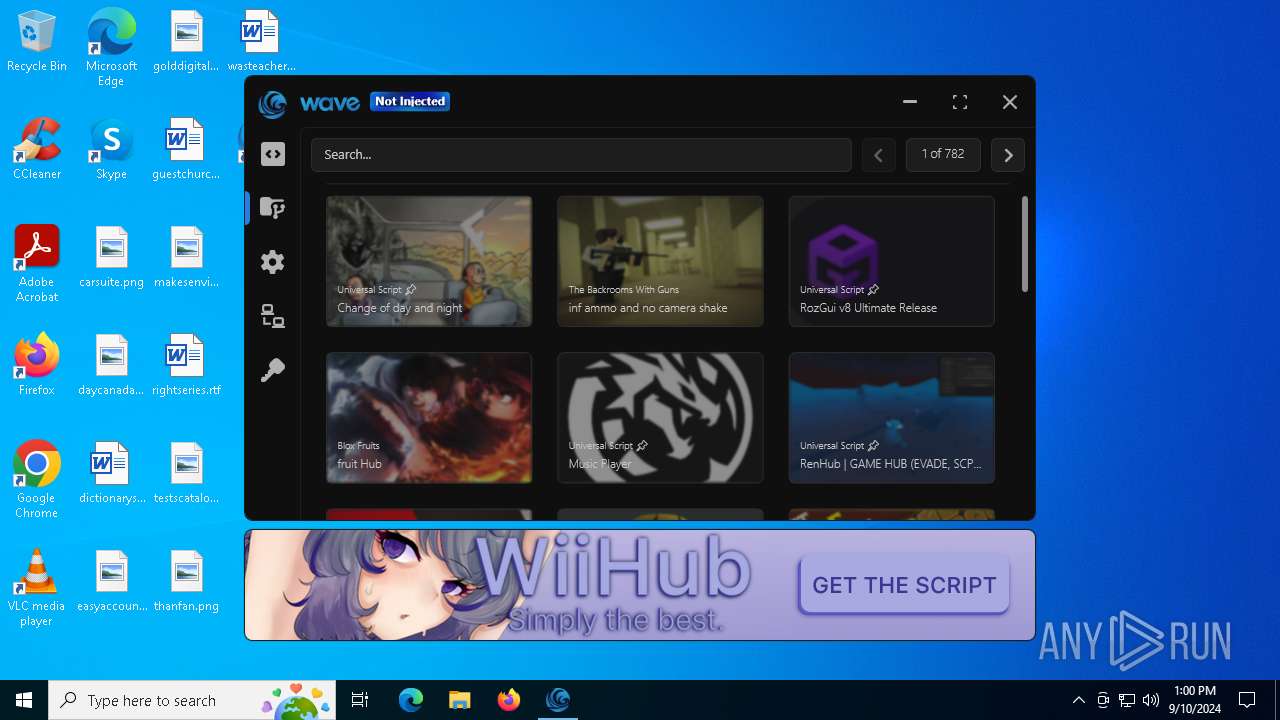Viewport: 1280px width, 720px height.
Task: Click the Wave logo icon
Action: [x=272, y=102]
